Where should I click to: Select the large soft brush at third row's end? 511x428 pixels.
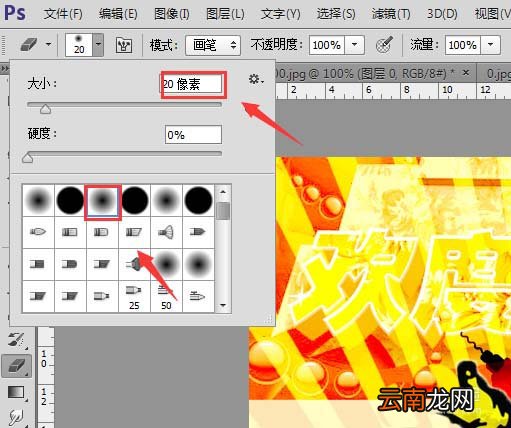coord(198,264)
